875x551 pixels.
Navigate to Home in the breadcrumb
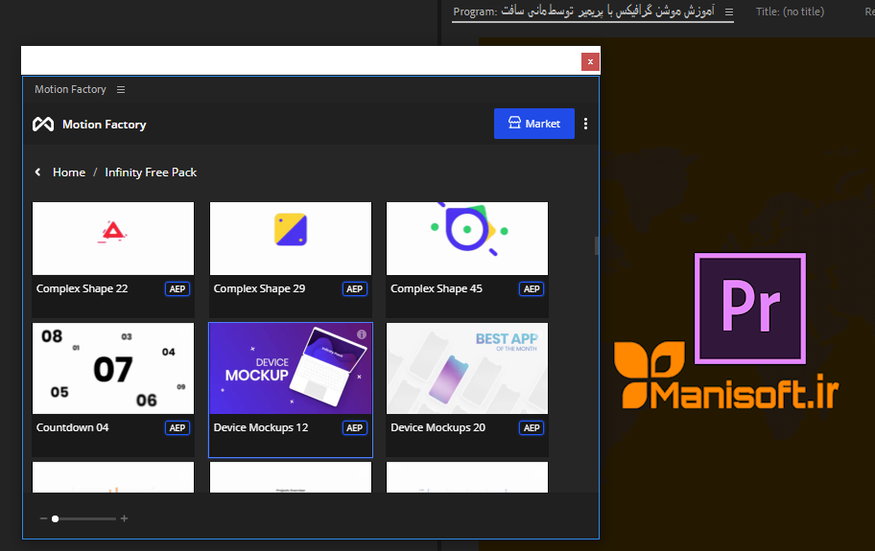click(x=69, y=172)
